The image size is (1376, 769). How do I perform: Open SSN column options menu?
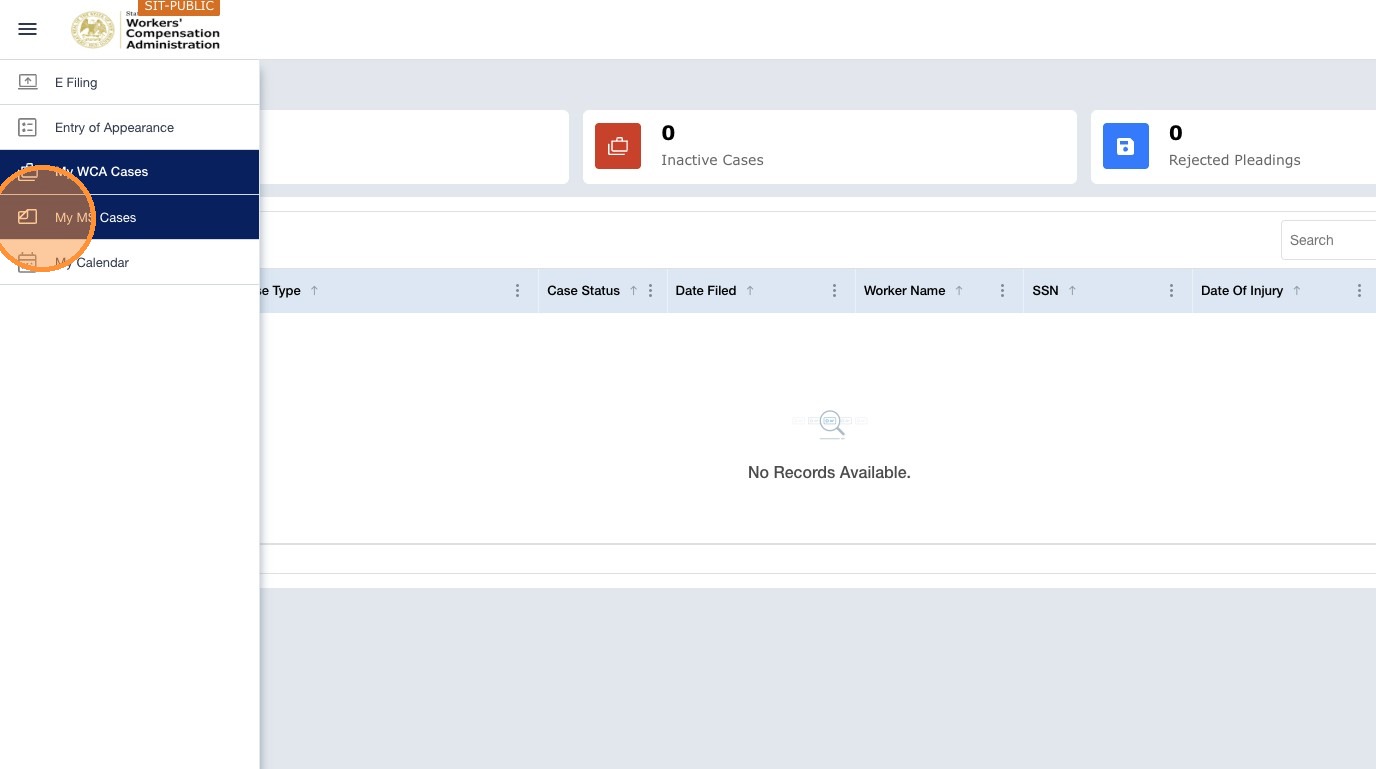1171,290
